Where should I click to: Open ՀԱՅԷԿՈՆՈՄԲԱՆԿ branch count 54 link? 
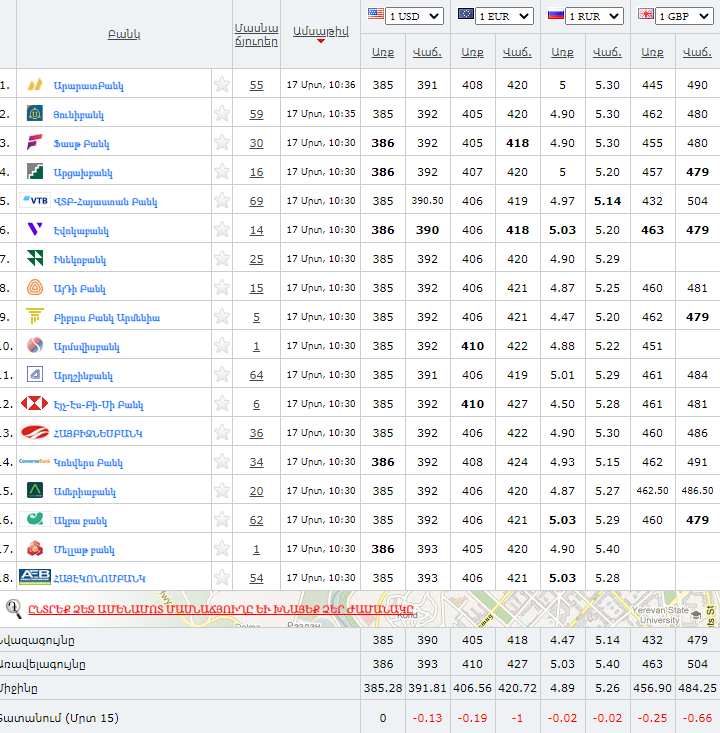click(256, 578)
